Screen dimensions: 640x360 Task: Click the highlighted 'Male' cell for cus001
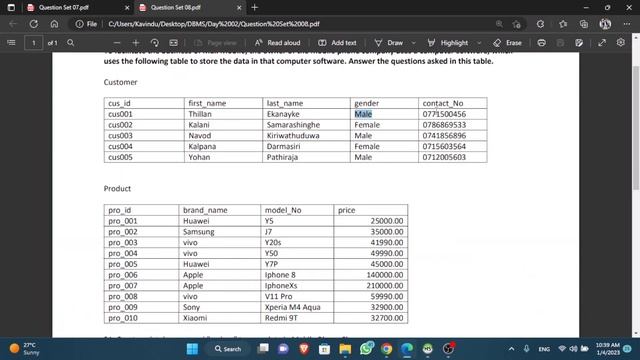[363, 114]
